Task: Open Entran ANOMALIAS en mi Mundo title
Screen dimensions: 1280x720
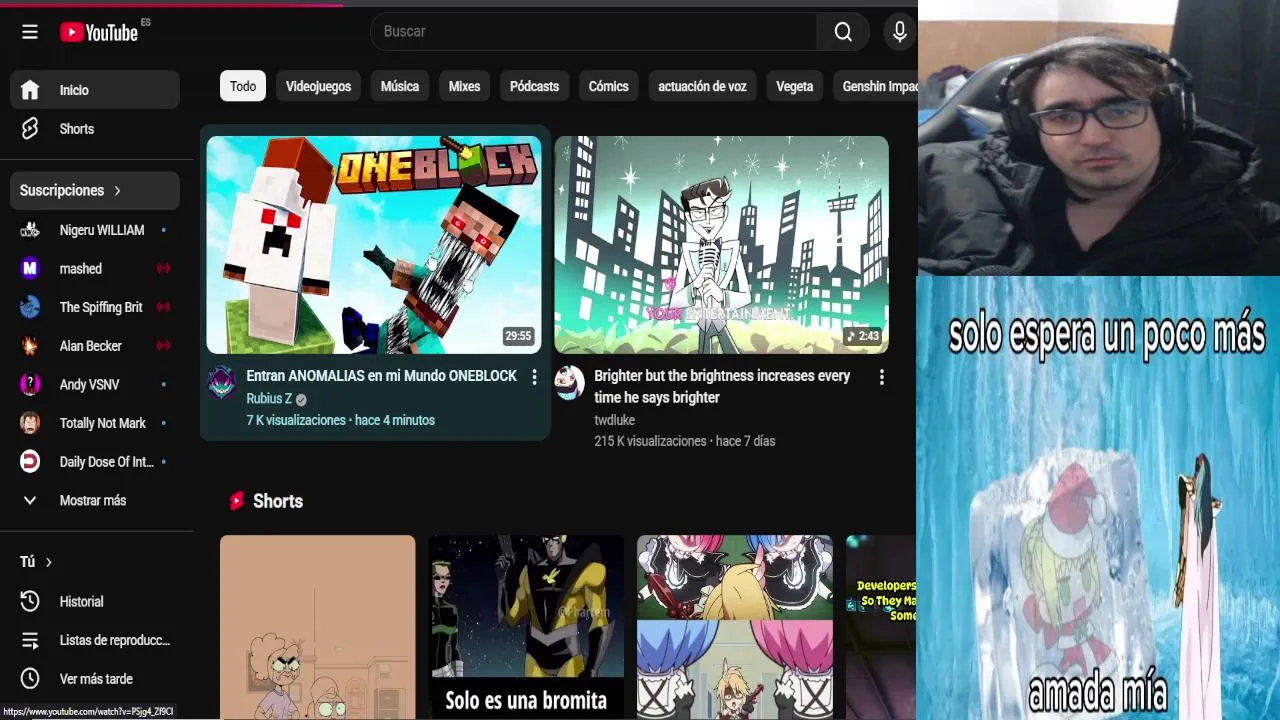Action: point(382,376)
